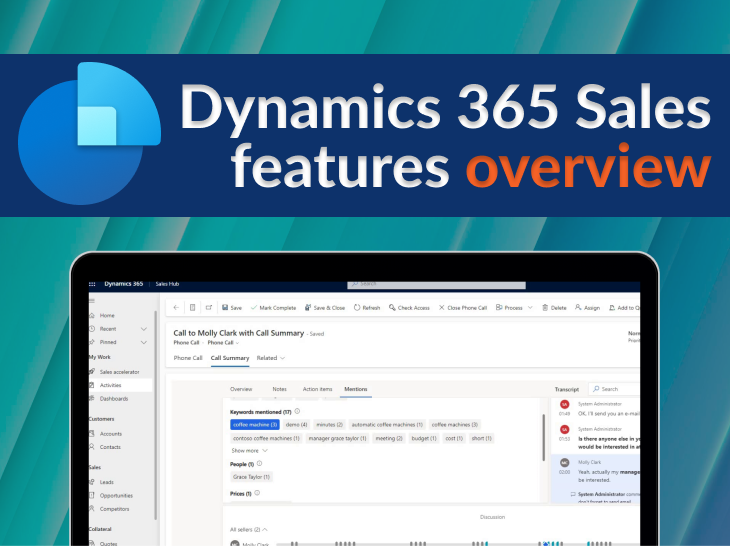Click the back arrow in command bar

[x=176, y=308]
